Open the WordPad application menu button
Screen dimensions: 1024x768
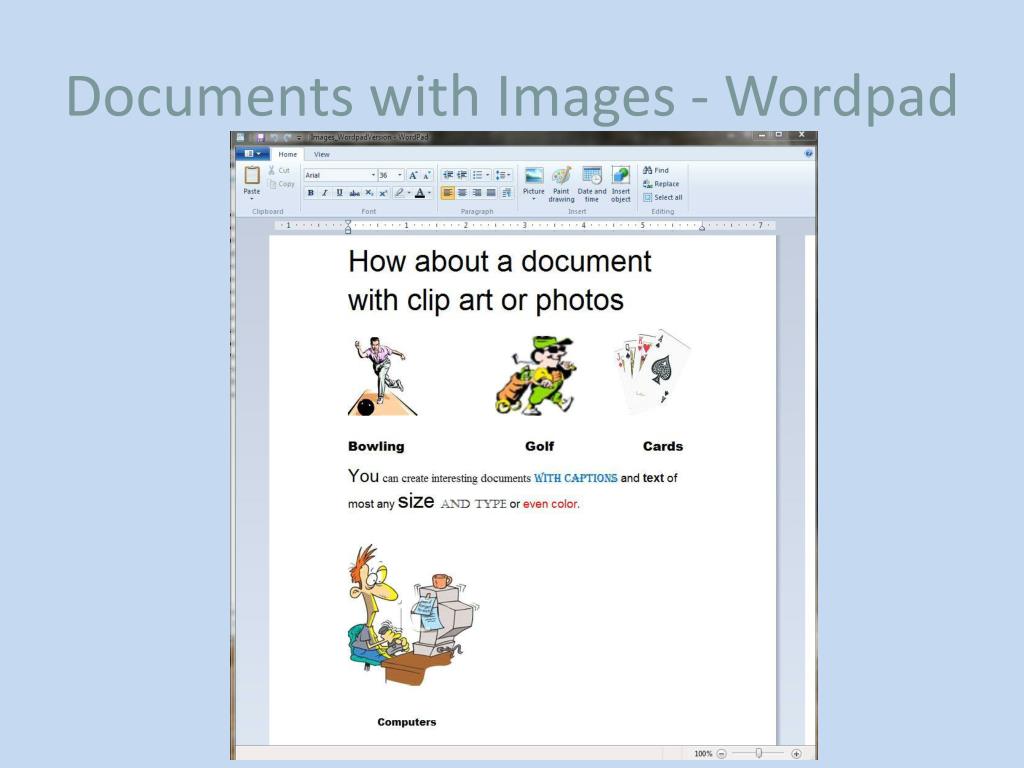point(252,154)
